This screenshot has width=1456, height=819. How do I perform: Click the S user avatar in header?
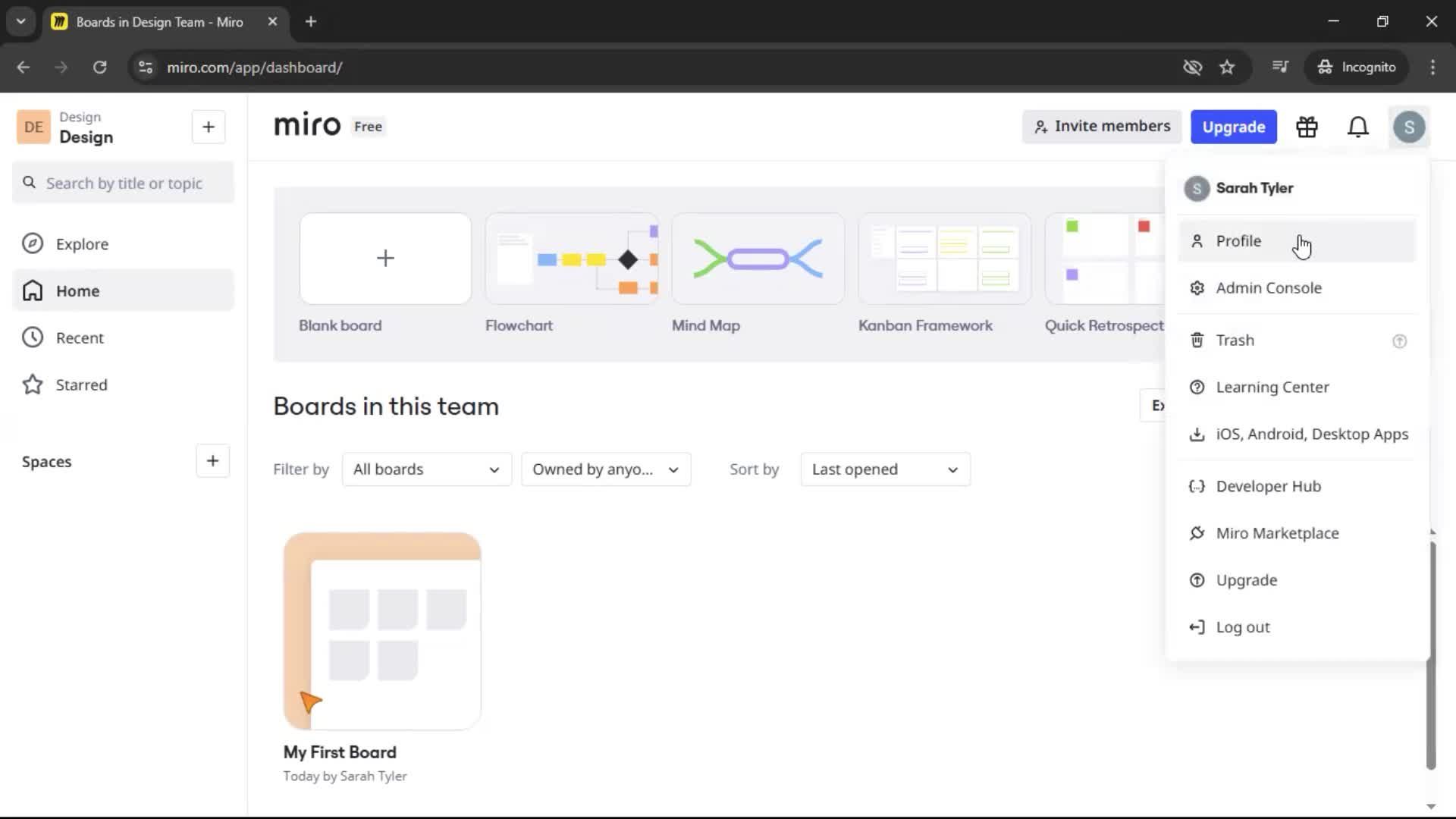pyautogui.click(x=1409, y=127)
